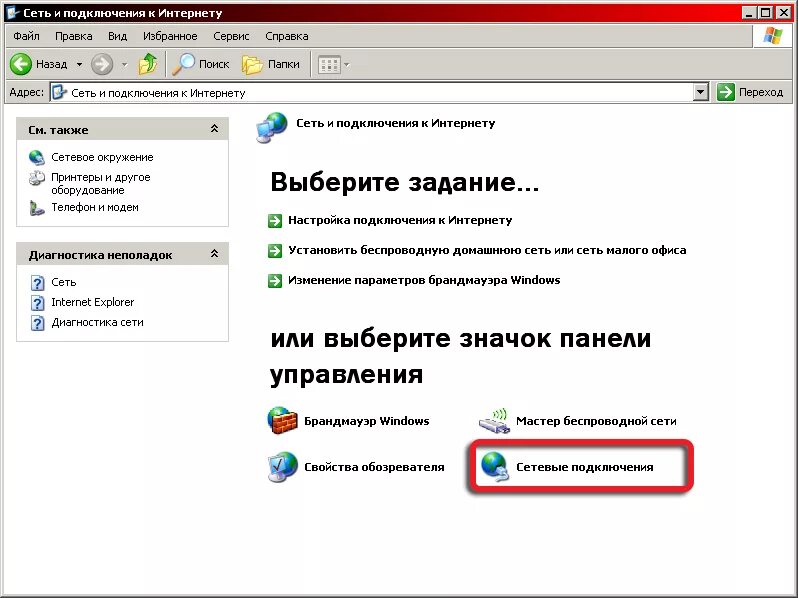Click Принтеры и другое оборудование link

[101, 184]
